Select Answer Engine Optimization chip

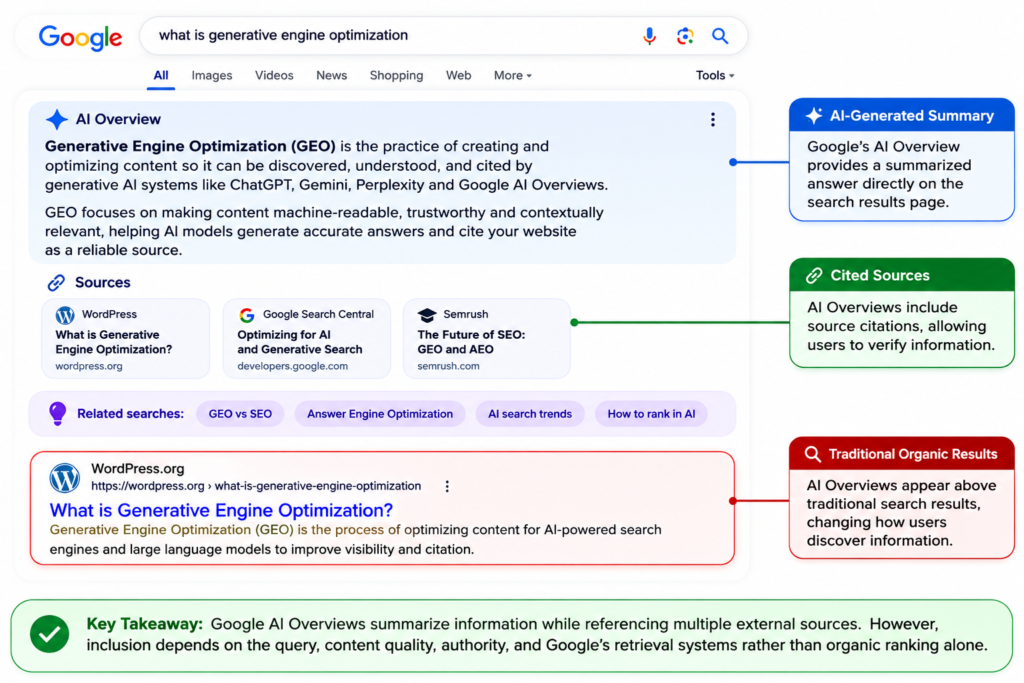point(380,414)
